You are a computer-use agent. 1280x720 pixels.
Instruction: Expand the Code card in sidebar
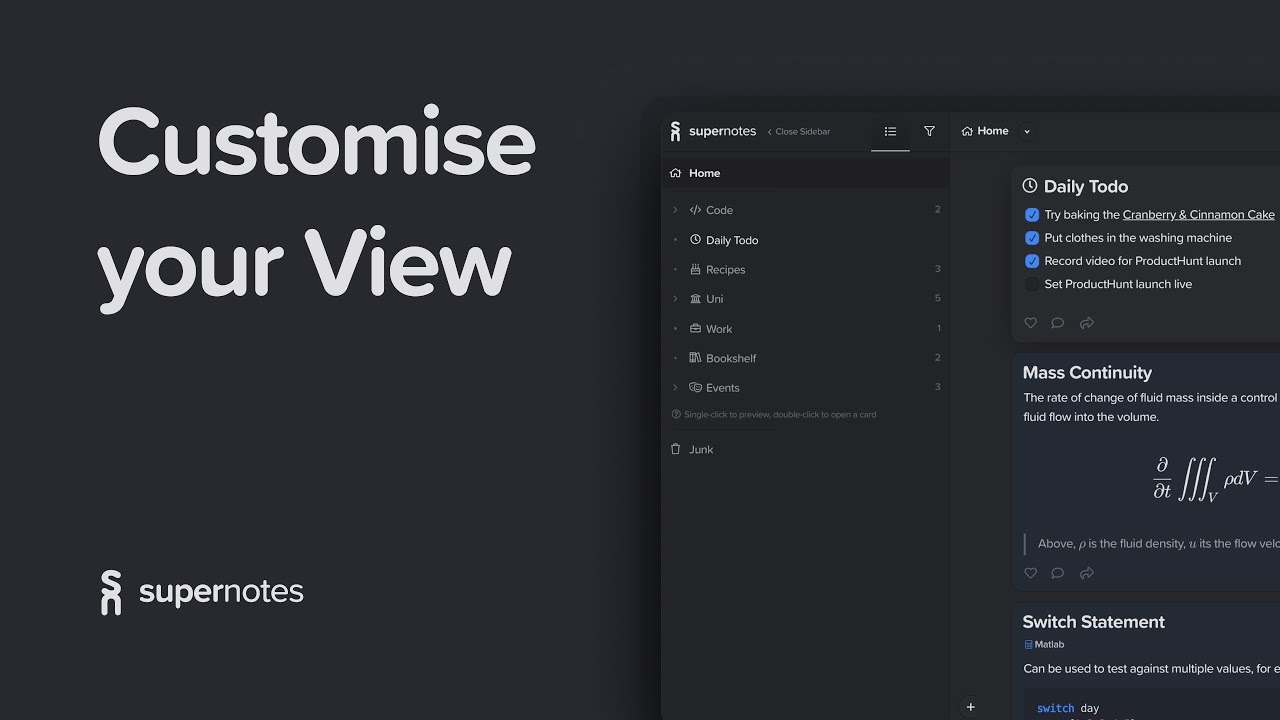point(675,210)
